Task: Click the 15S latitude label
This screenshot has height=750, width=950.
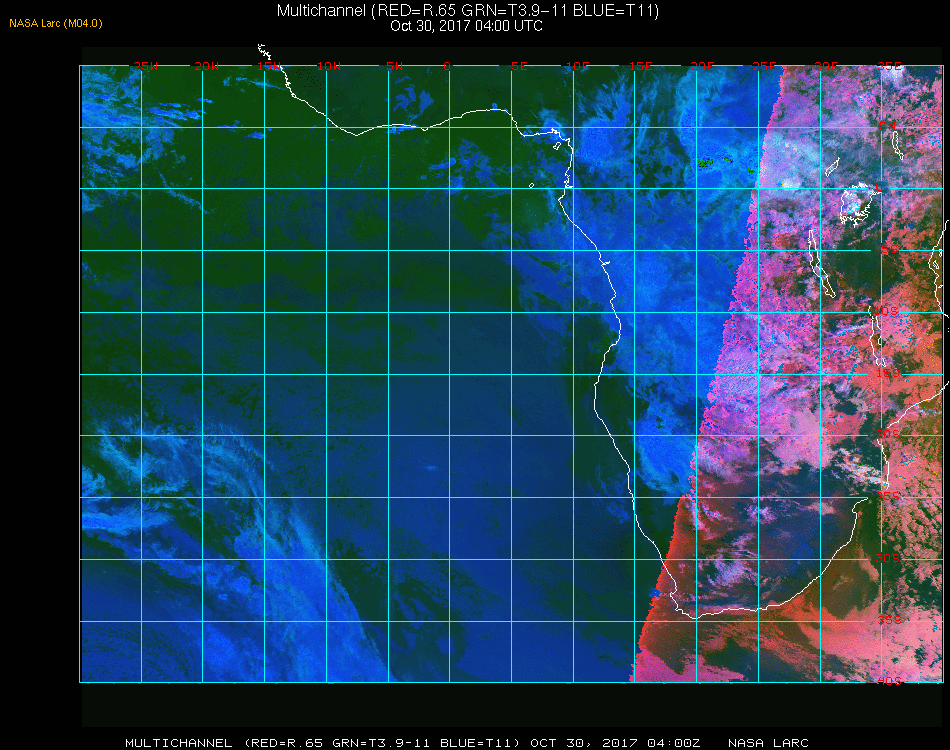Action: (x=888, y=373)
